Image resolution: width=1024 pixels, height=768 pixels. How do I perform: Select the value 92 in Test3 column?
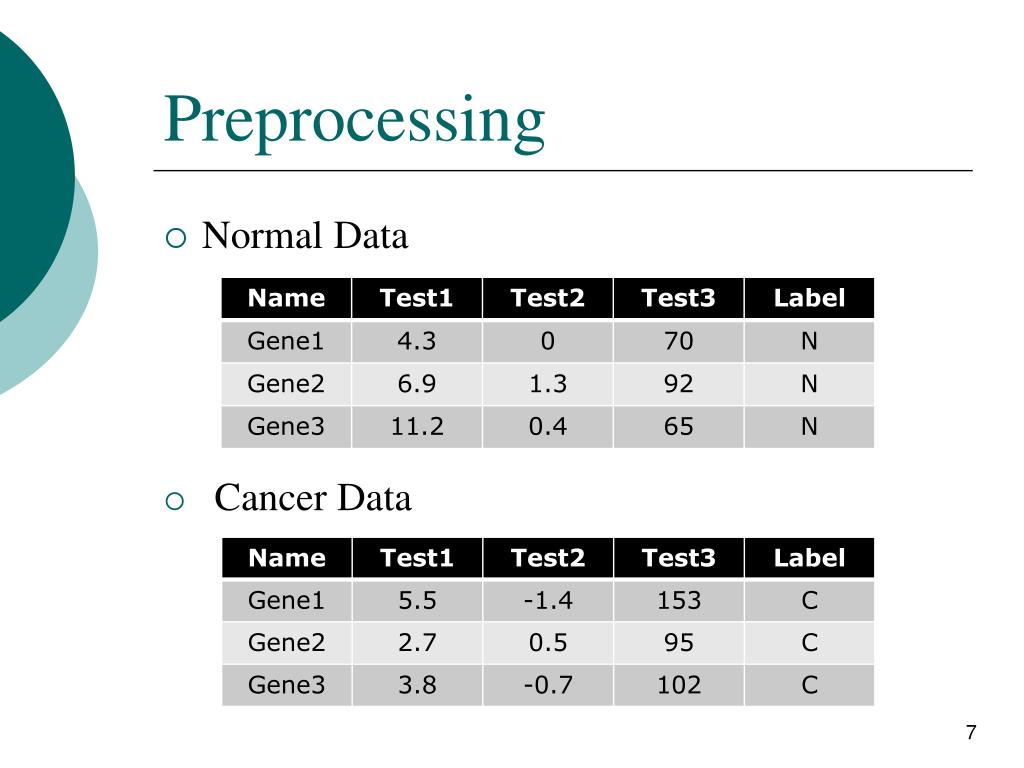tap(679, 384)
